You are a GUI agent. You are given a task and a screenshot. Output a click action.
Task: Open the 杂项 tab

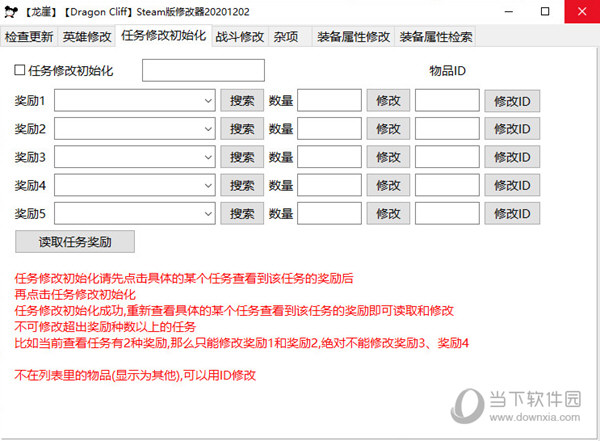290,37
